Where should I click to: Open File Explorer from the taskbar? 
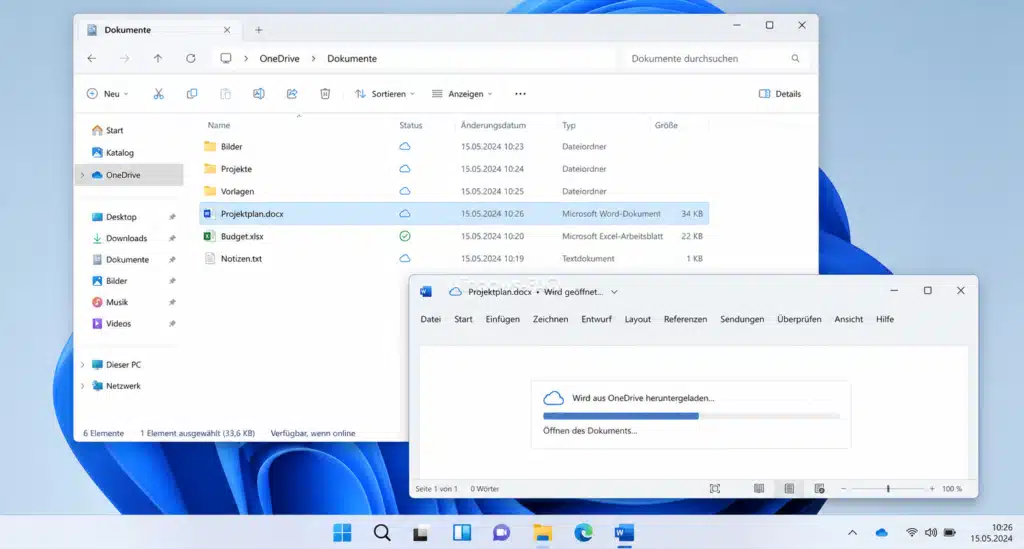(x=542, y=533)
